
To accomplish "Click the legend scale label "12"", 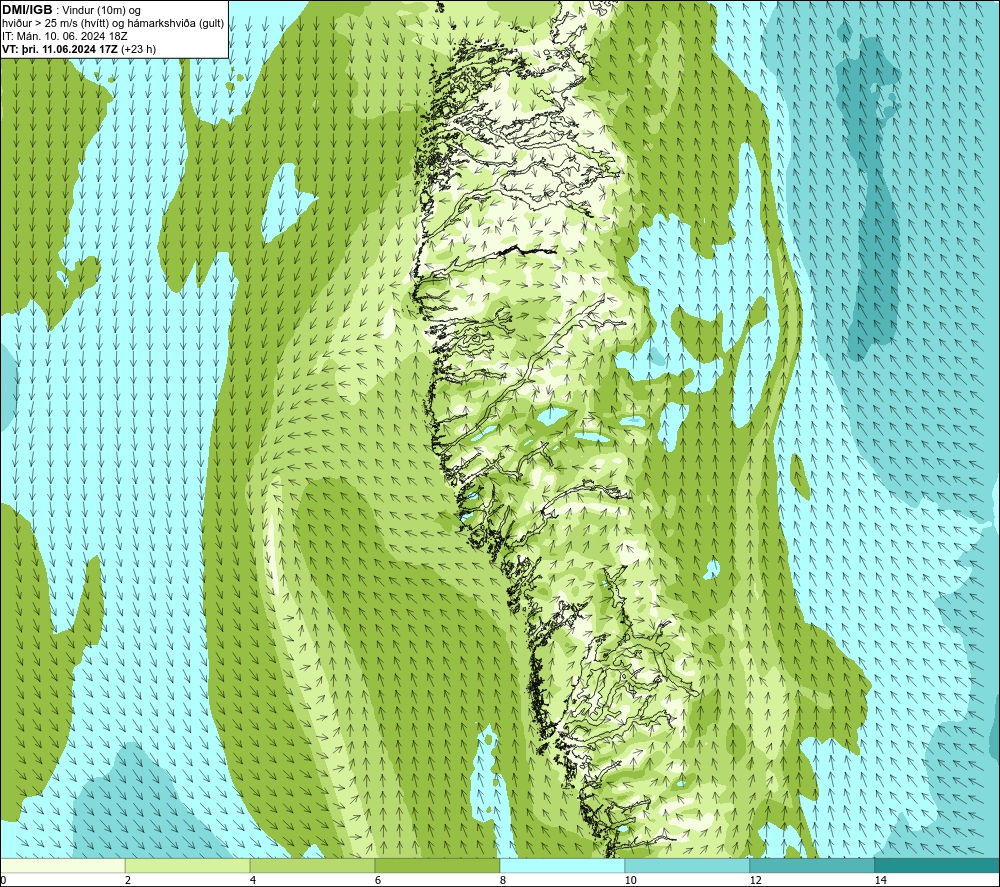I will 755,880.
